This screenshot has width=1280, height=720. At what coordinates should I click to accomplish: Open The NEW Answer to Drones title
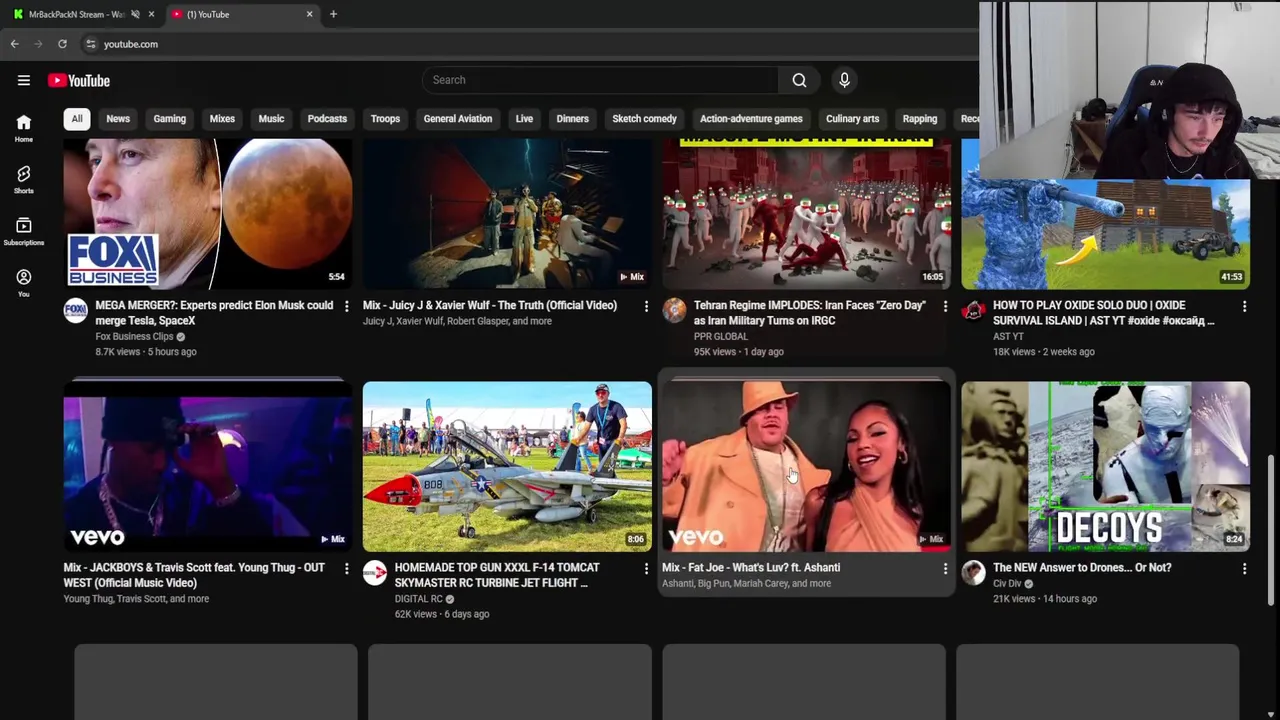pos(1082,568)
